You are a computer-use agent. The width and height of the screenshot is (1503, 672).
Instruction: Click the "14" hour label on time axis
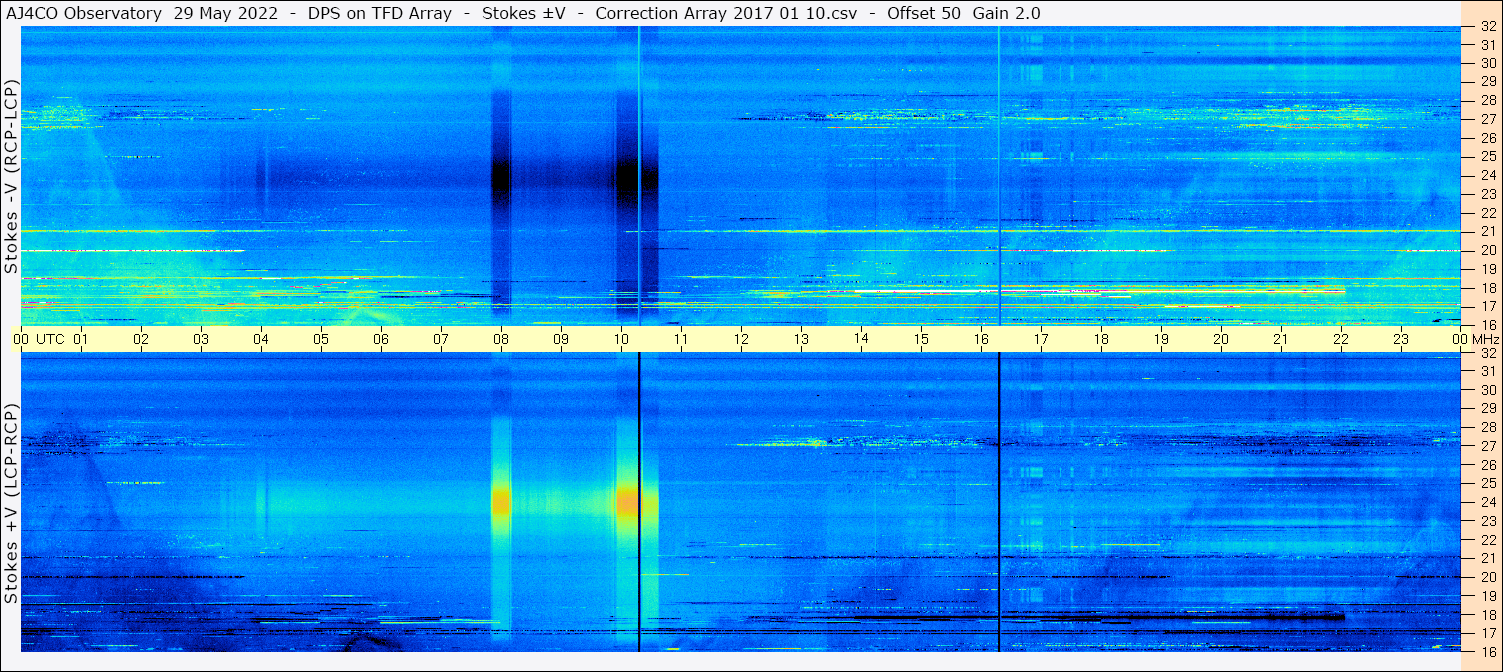[861, 338]
